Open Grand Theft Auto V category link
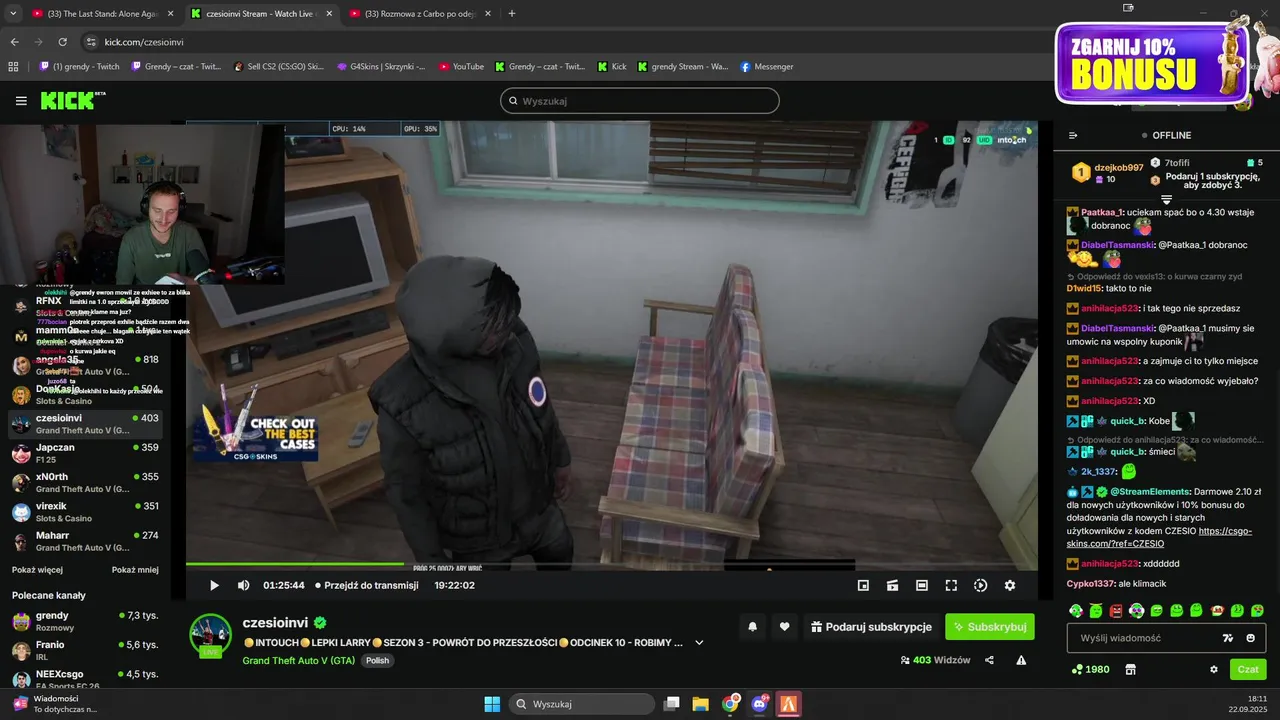Image resolution: width=1280 pixels, height=720 pixels. pos(298,660)
